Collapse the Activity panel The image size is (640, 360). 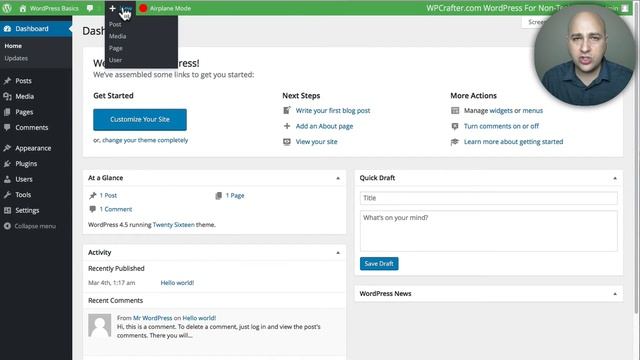pos(338,253)
